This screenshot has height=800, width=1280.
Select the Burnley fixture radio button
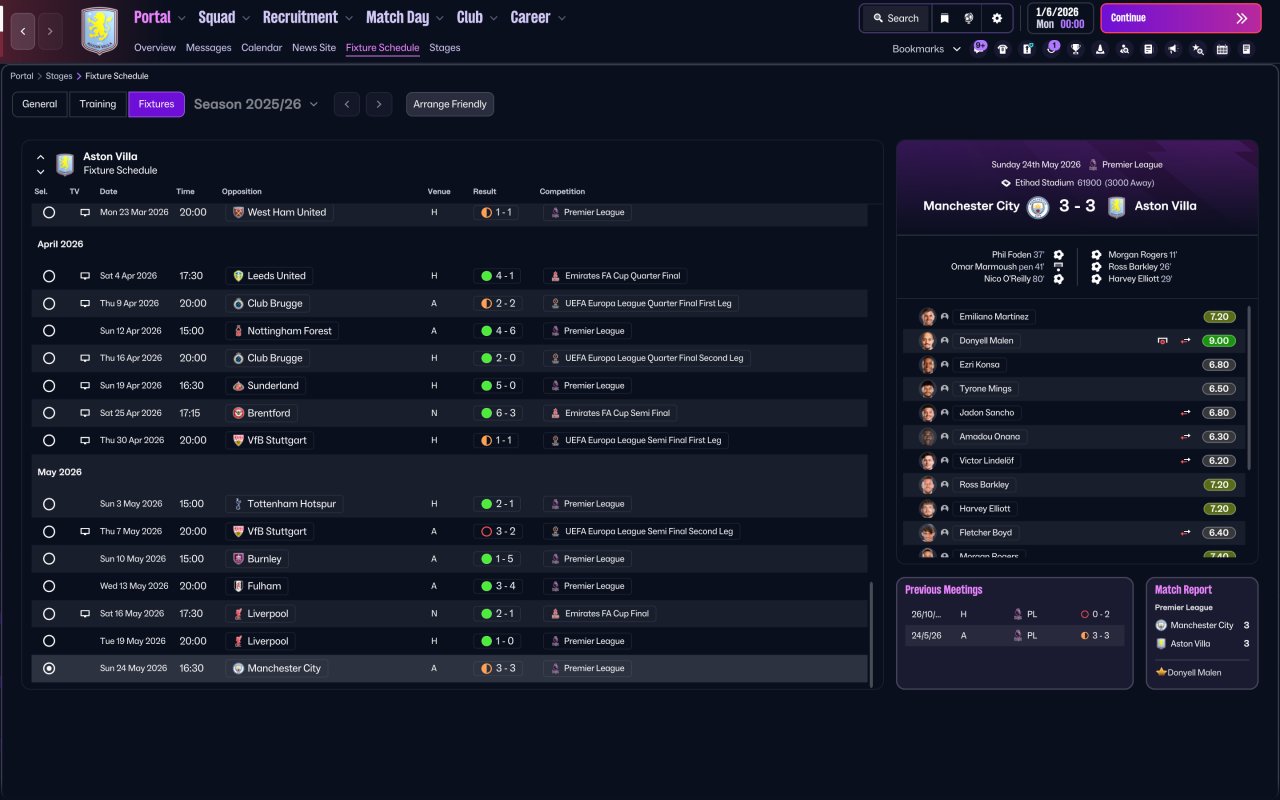coord(49,559)
